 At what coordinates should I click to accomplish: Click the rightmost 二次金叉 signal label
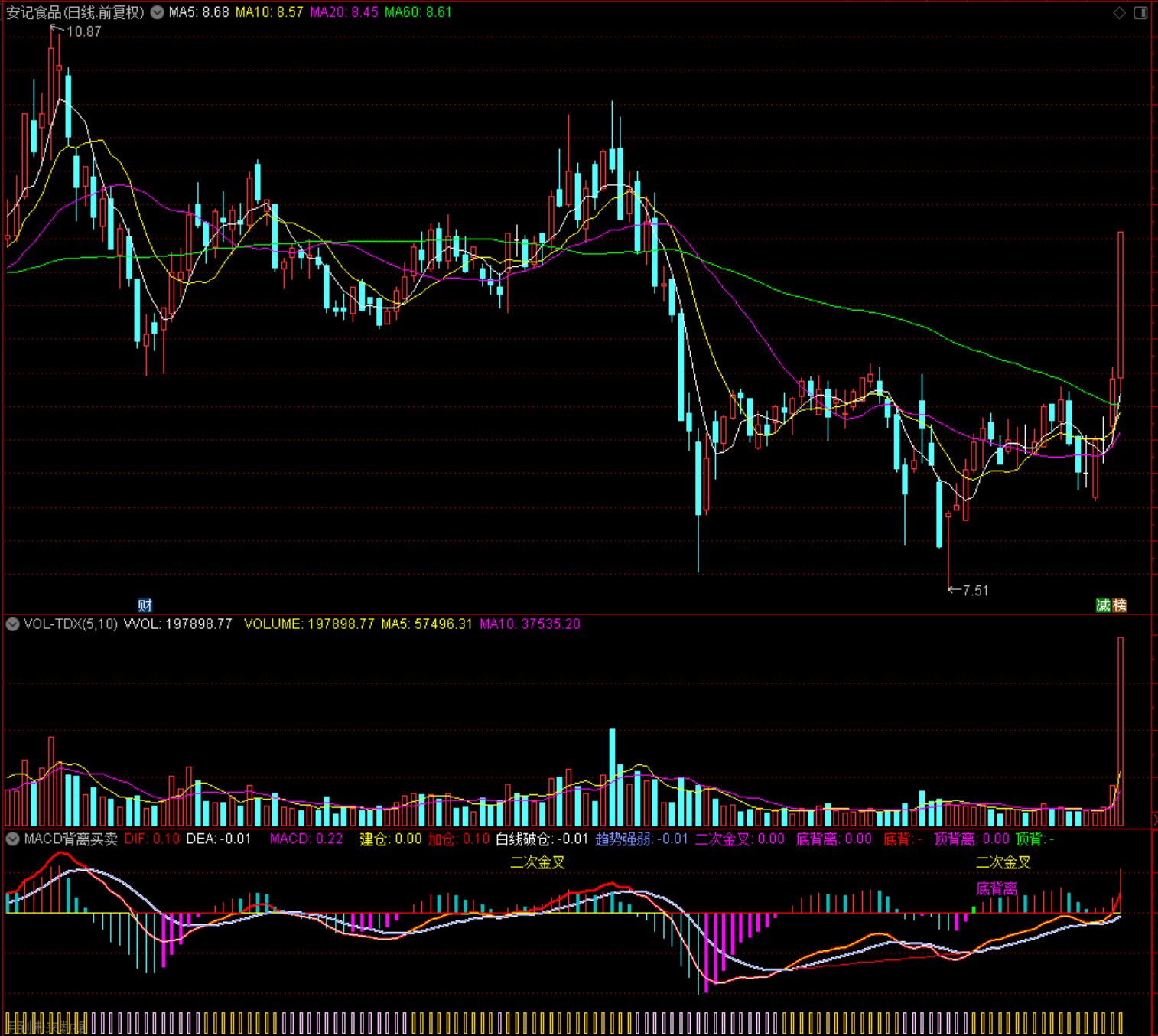(x=1003, y=863)
